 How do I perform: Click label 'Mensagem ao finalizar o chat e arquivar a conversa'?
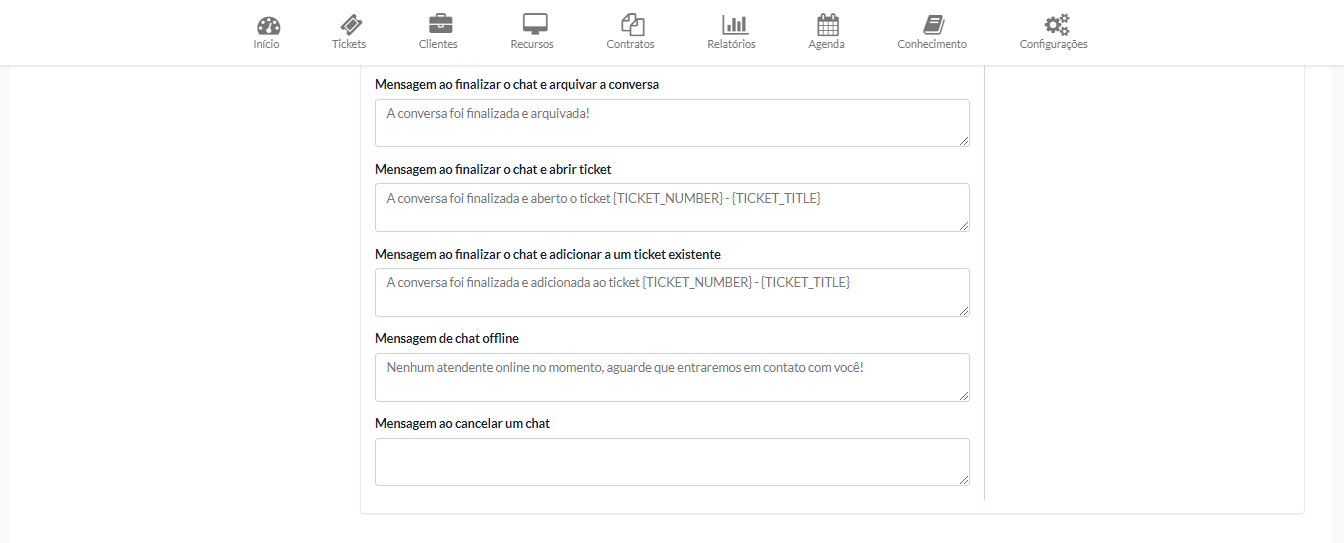point(517,84)
